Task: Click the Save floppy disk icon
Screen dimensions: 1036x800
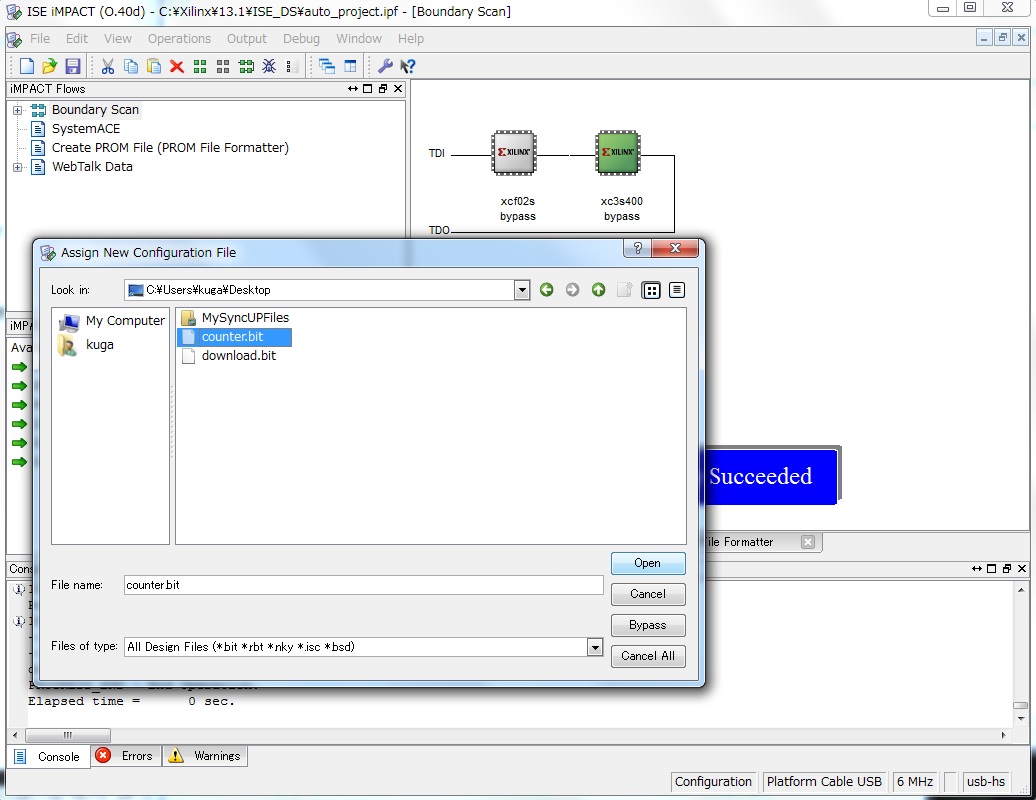Action: tap(73, 66)
